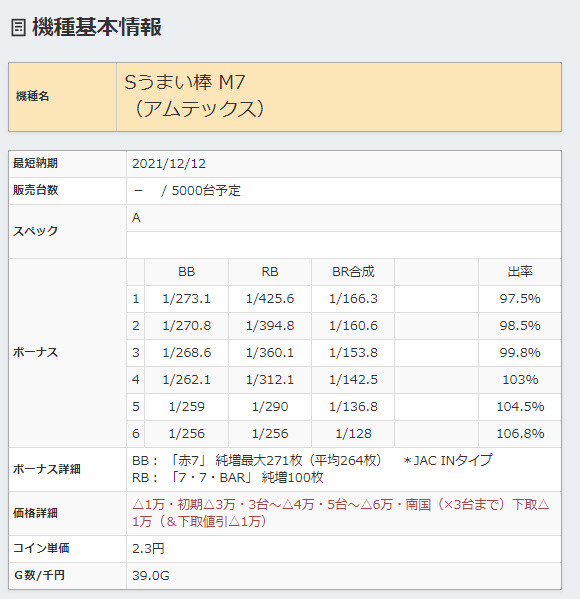
Task: Select payout rate 98.5%
Action: pyautogui.click(x=520, y=326)
